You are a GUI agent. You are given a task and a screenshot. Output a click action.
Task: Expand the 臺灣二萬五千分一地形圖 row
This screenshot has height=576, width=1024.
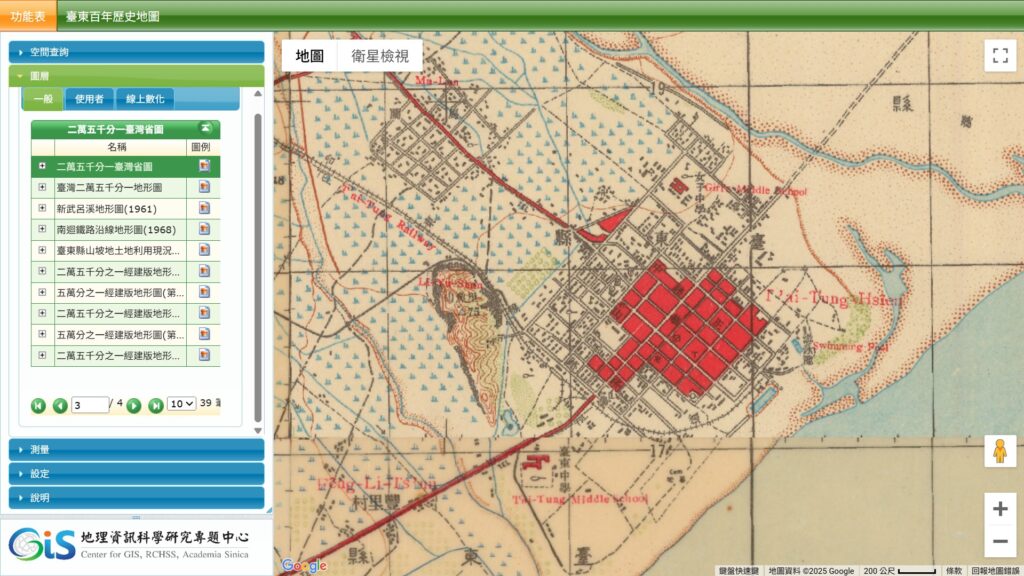tap(42, 187)
